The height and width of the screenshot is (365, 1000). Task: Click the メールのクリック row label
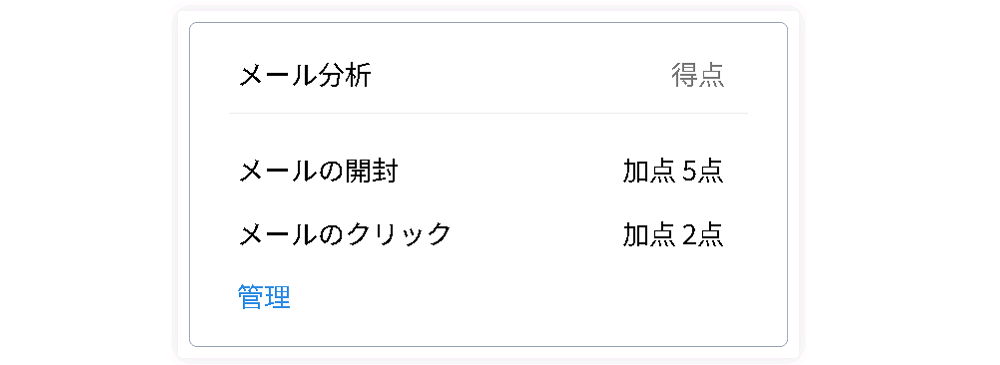345,235
